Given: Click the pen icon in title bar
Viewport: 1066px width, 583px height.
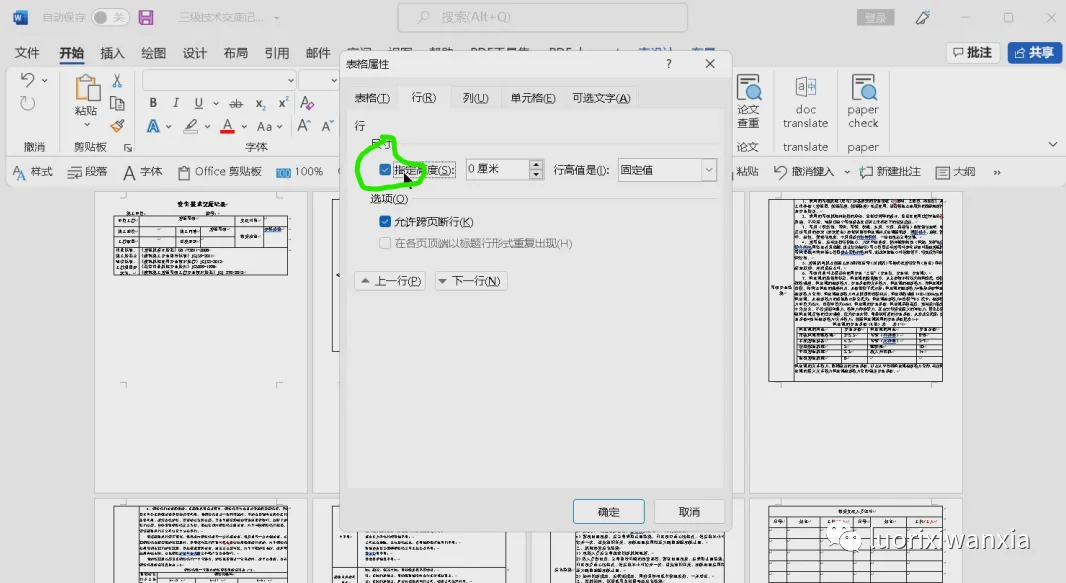Looking at the screenshot, I should [923, 18].
